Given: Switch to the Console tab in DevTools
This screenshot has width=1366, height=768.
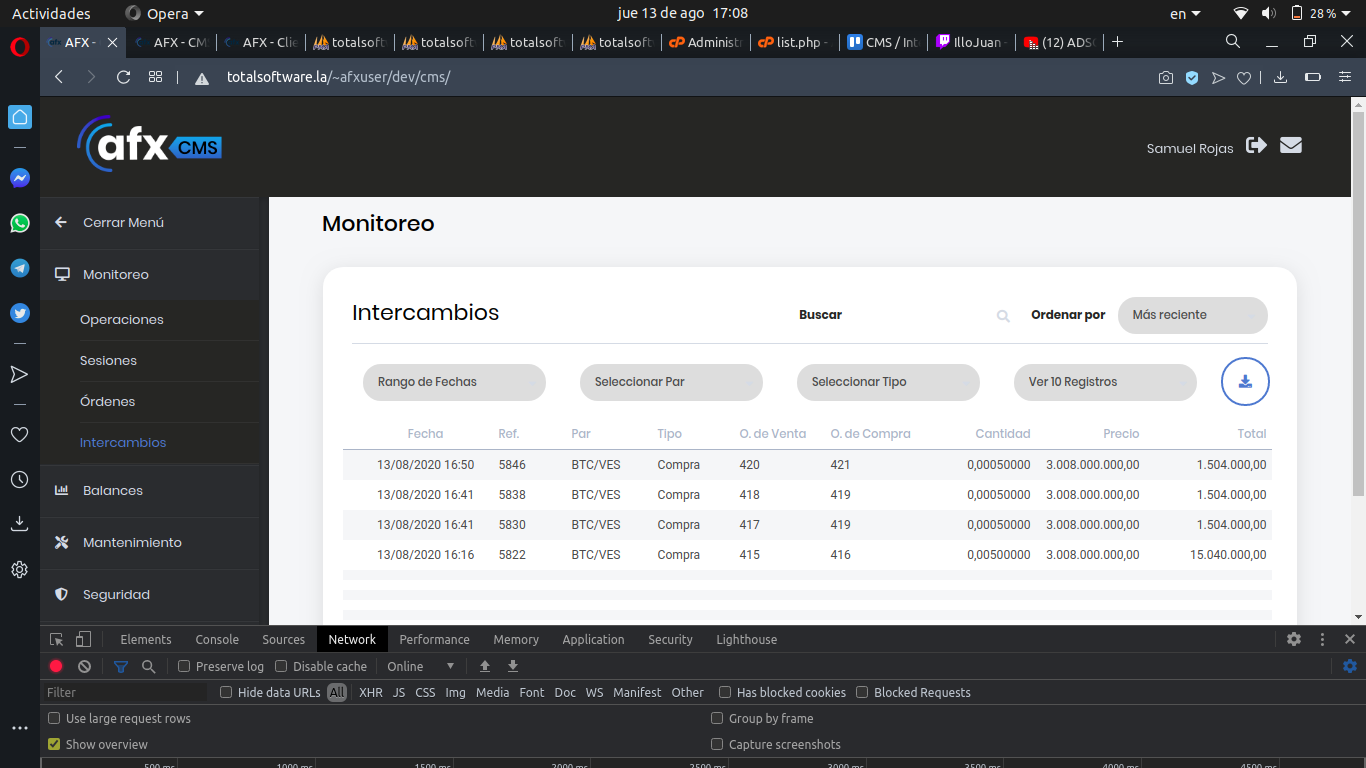Looking at the screenshot, I should [x=217, y=639].
